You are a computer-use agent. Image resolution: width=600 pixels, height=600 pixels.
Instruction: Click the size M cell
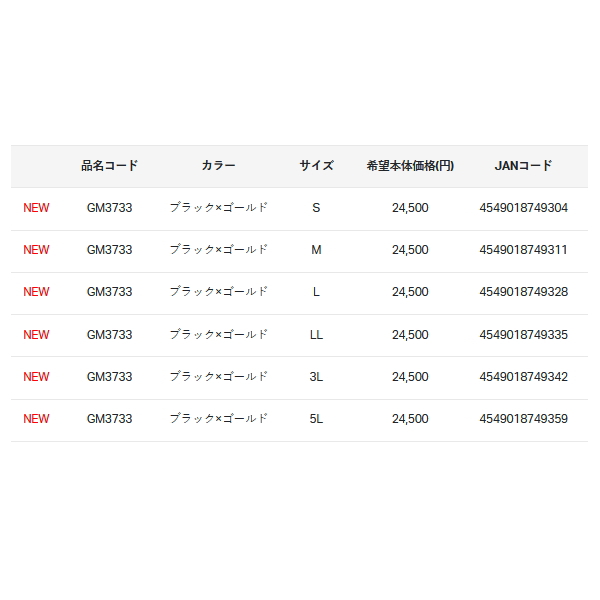click(x=316, y=250)
